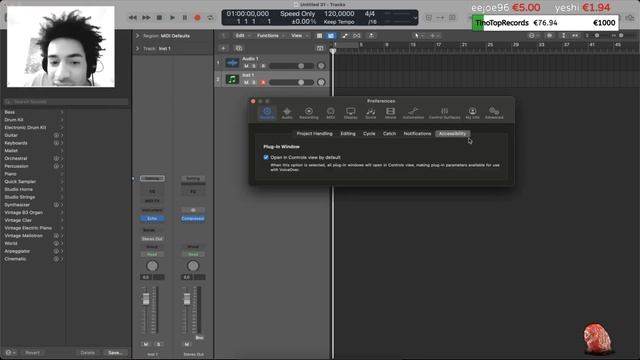This screenshot has height=360, width=640.
Task: Solo Inst 1 channel strip in inspector
Action: tap(158, 344)
